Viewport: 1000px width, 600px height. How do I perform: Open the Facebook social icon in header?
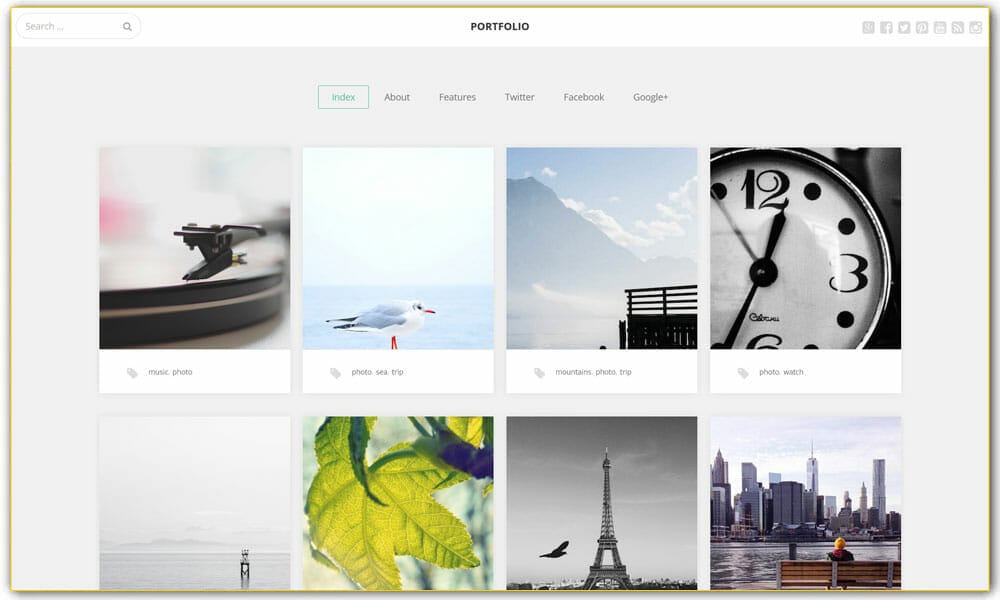click(x=886, y=28)
